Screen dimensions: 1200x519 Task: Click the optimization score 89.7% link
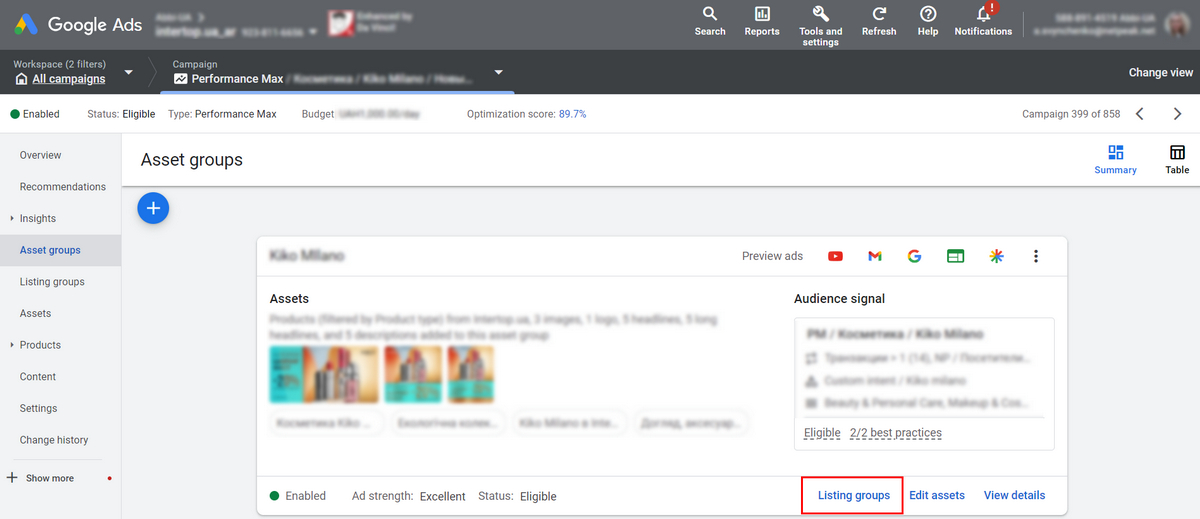coord(573,114)
